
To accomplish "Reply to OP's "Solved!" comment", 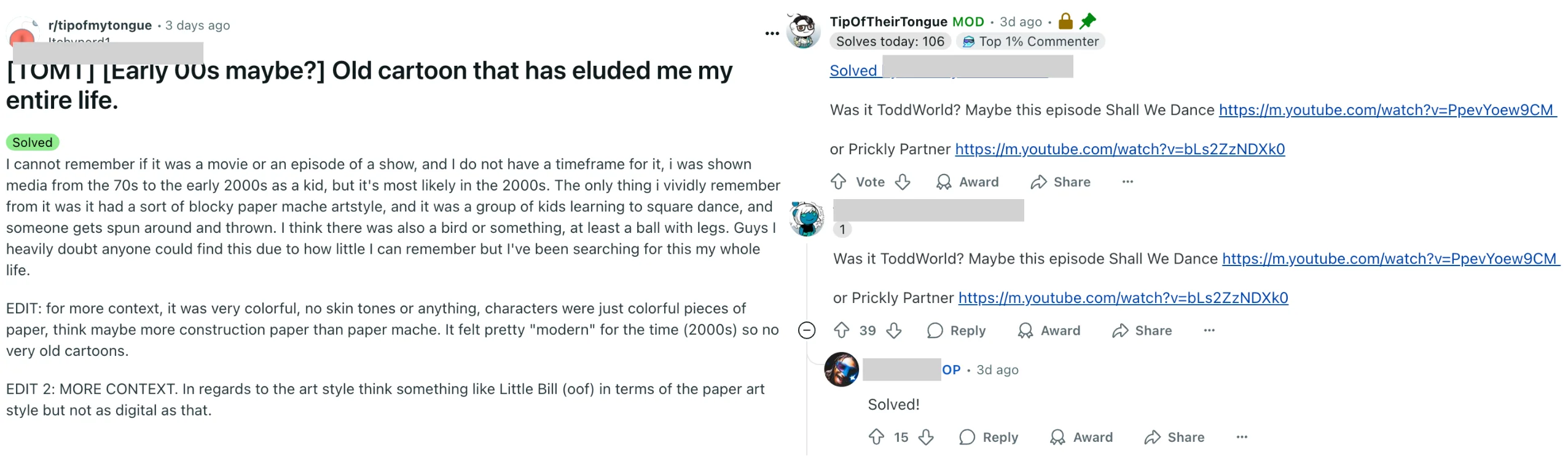I will [989, 437].
